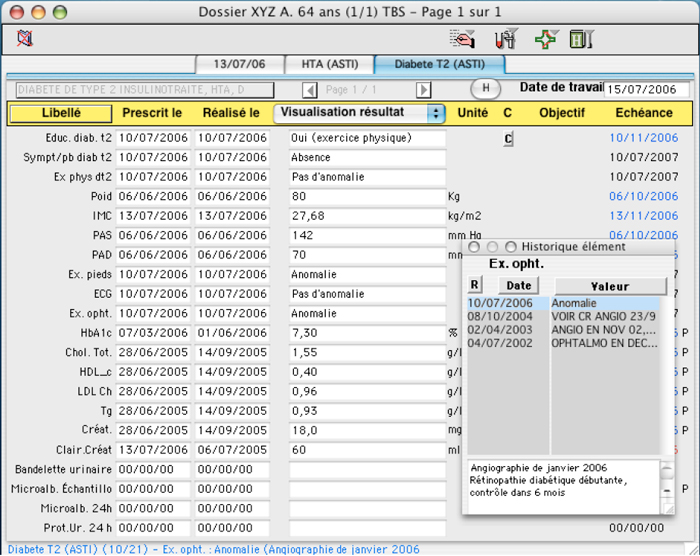Click the Clair.Créat value 60

(367, 450)
